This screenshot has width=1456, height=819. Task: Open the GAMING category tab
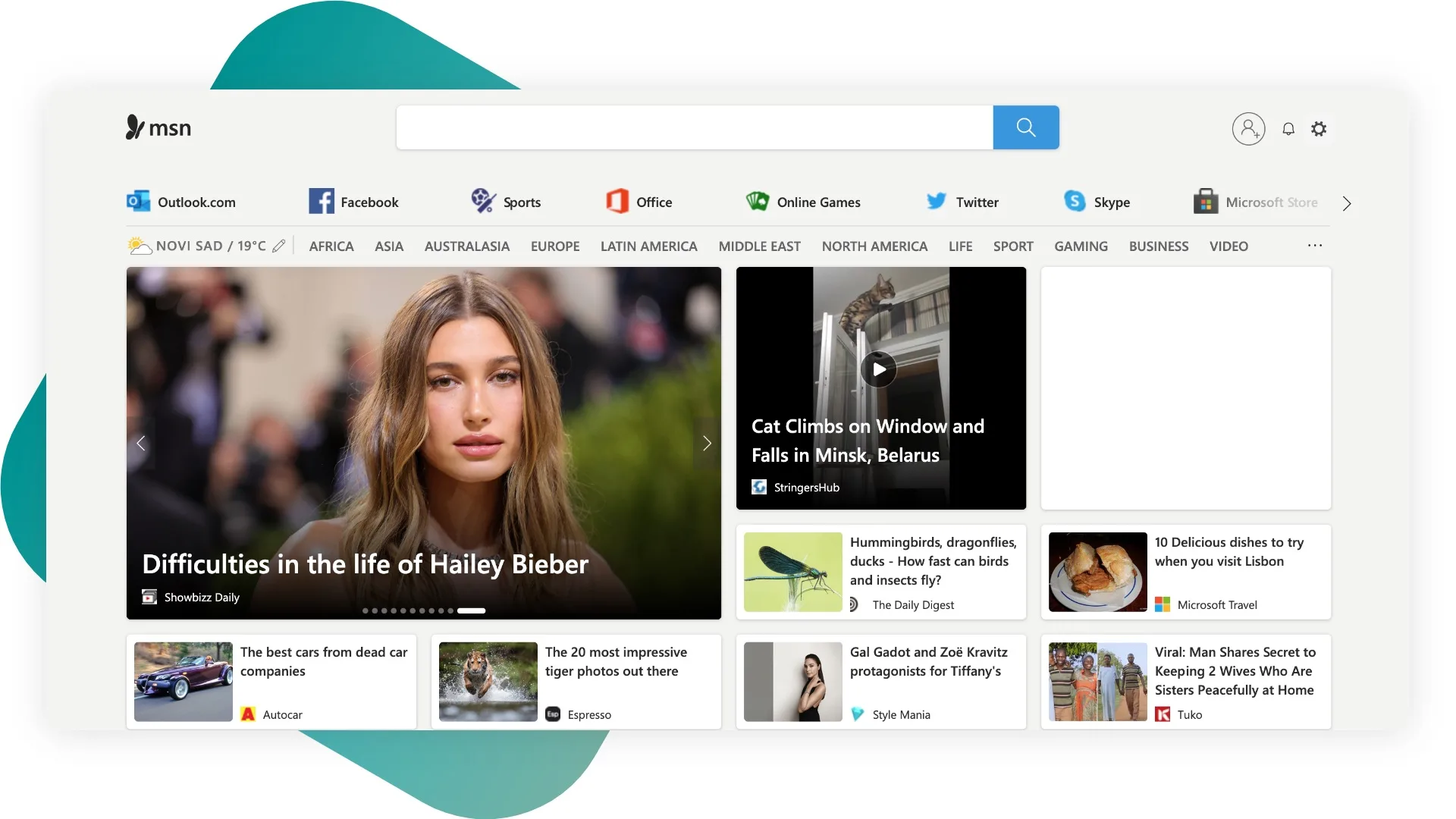[1081, 246]
